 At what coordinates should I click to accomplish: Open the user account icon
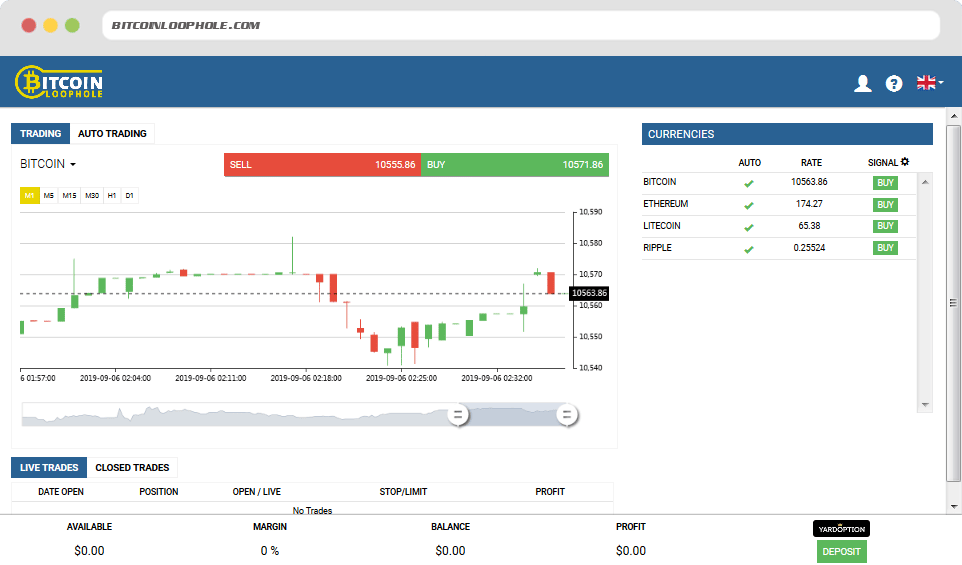tap(863, 83)
